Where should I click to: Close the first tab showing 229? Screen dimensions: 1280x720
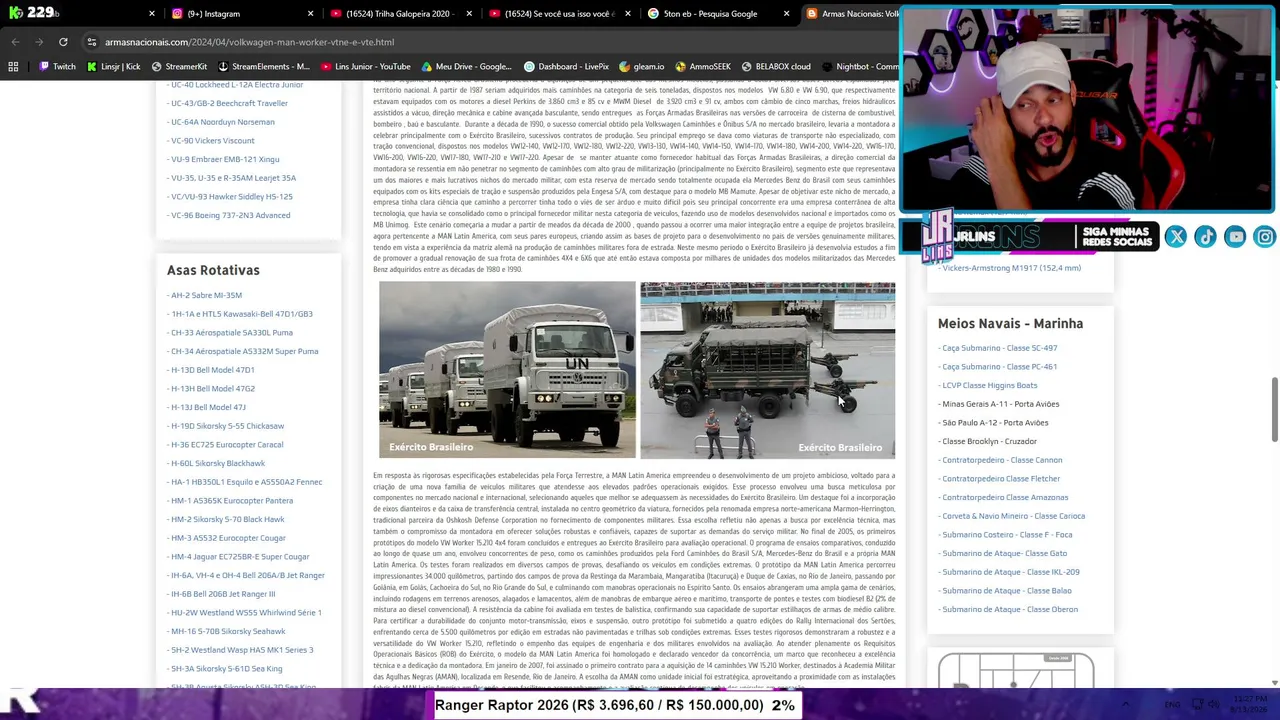tap(152, 14)
